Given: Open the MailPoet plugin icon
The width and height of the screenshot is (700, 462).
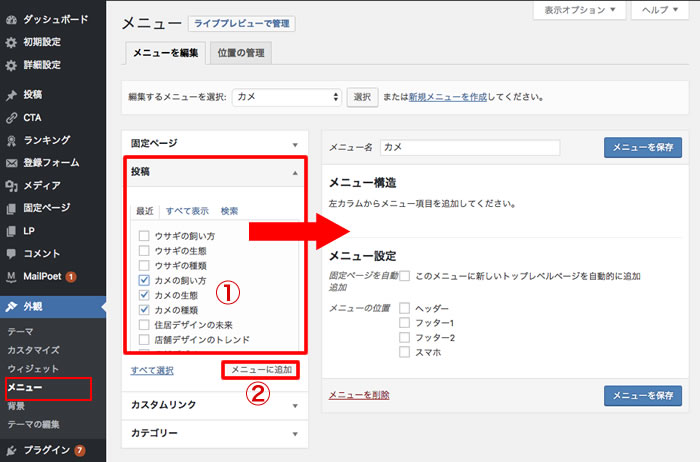Looking at the screenshot, I should click(11, 276).
